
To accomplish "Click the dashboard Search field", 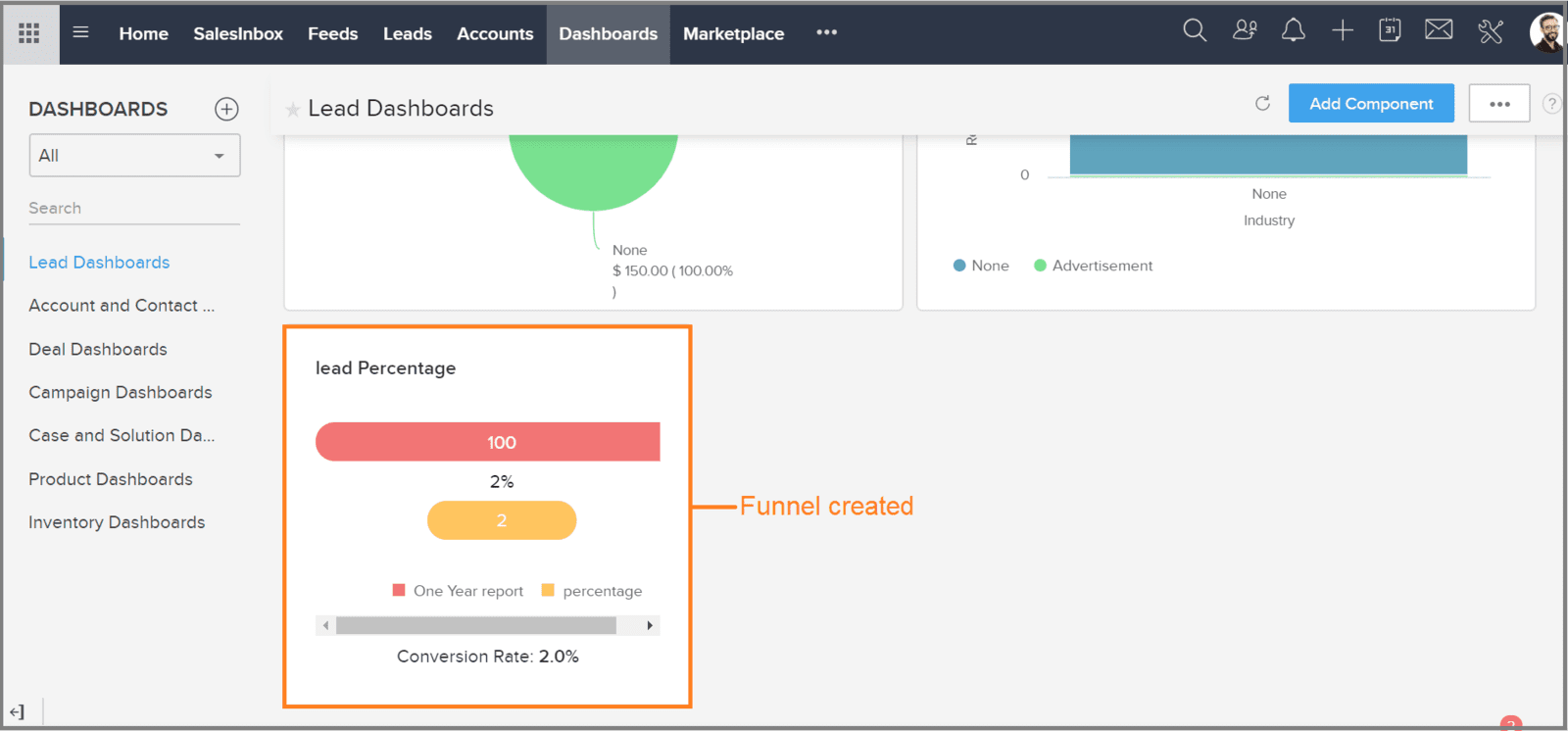I will point(134,208).
